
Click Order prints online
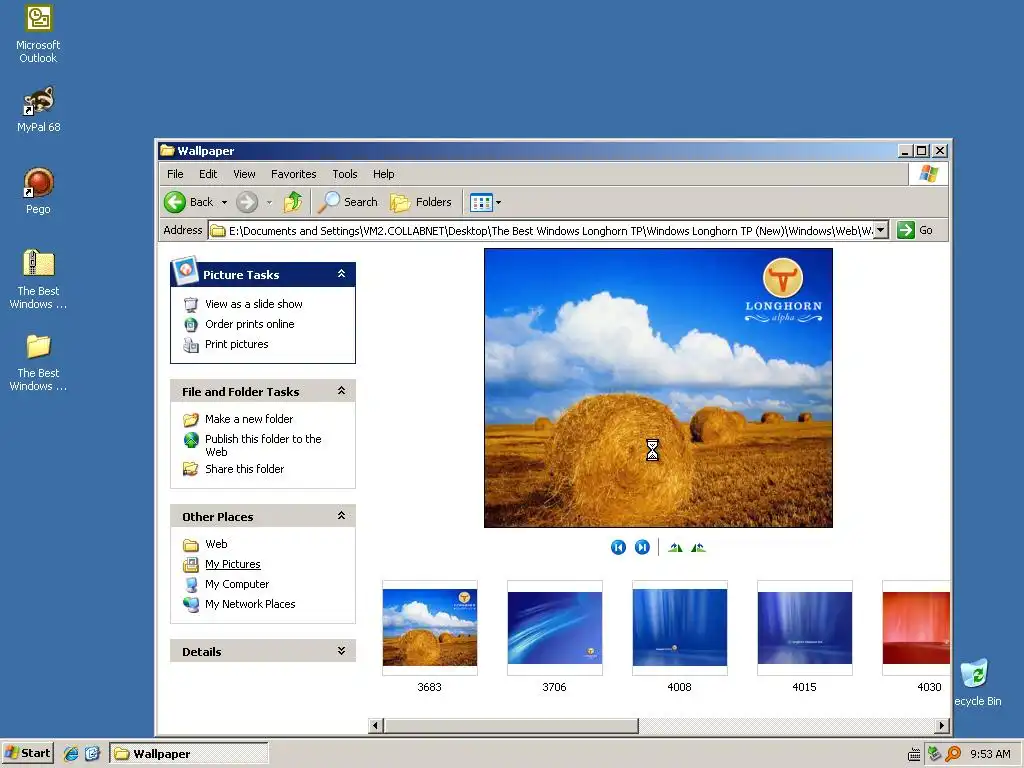[x=249, y=324]
